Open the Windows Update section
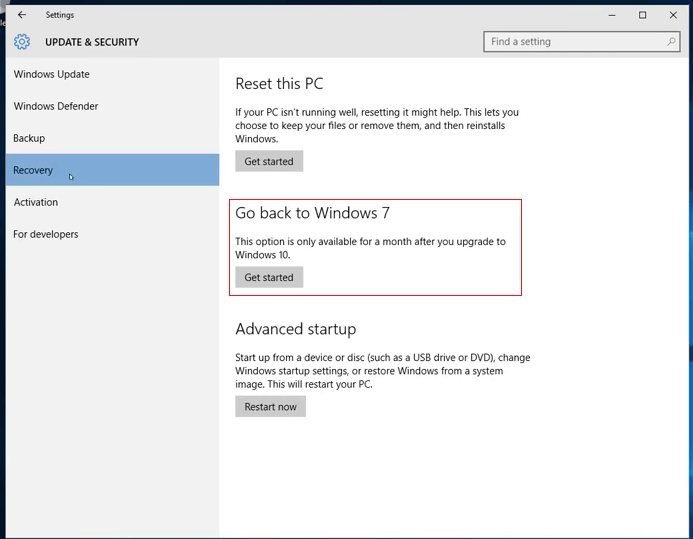The image size is (693, 539). (x=52, y=74)
